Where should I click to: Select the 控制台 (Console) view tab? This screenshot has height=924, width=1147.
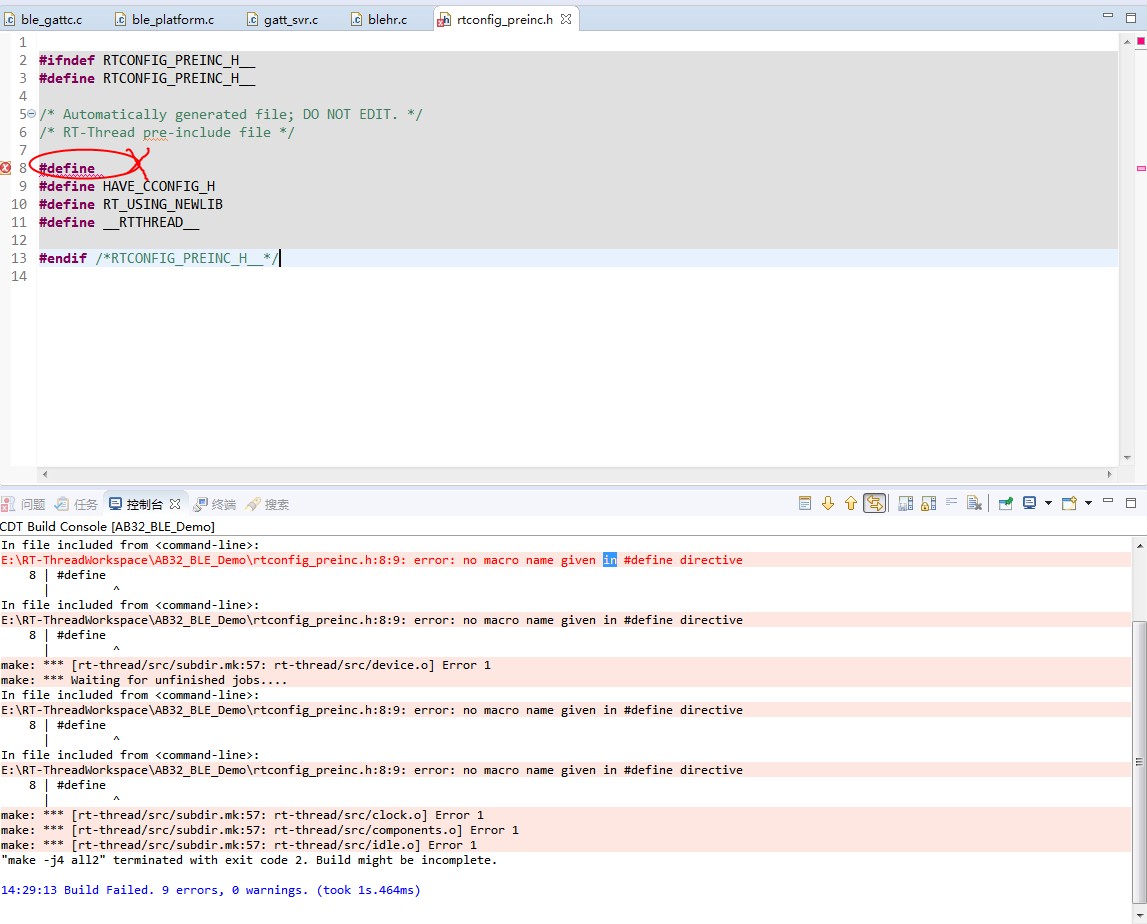(x=137, y=504)
